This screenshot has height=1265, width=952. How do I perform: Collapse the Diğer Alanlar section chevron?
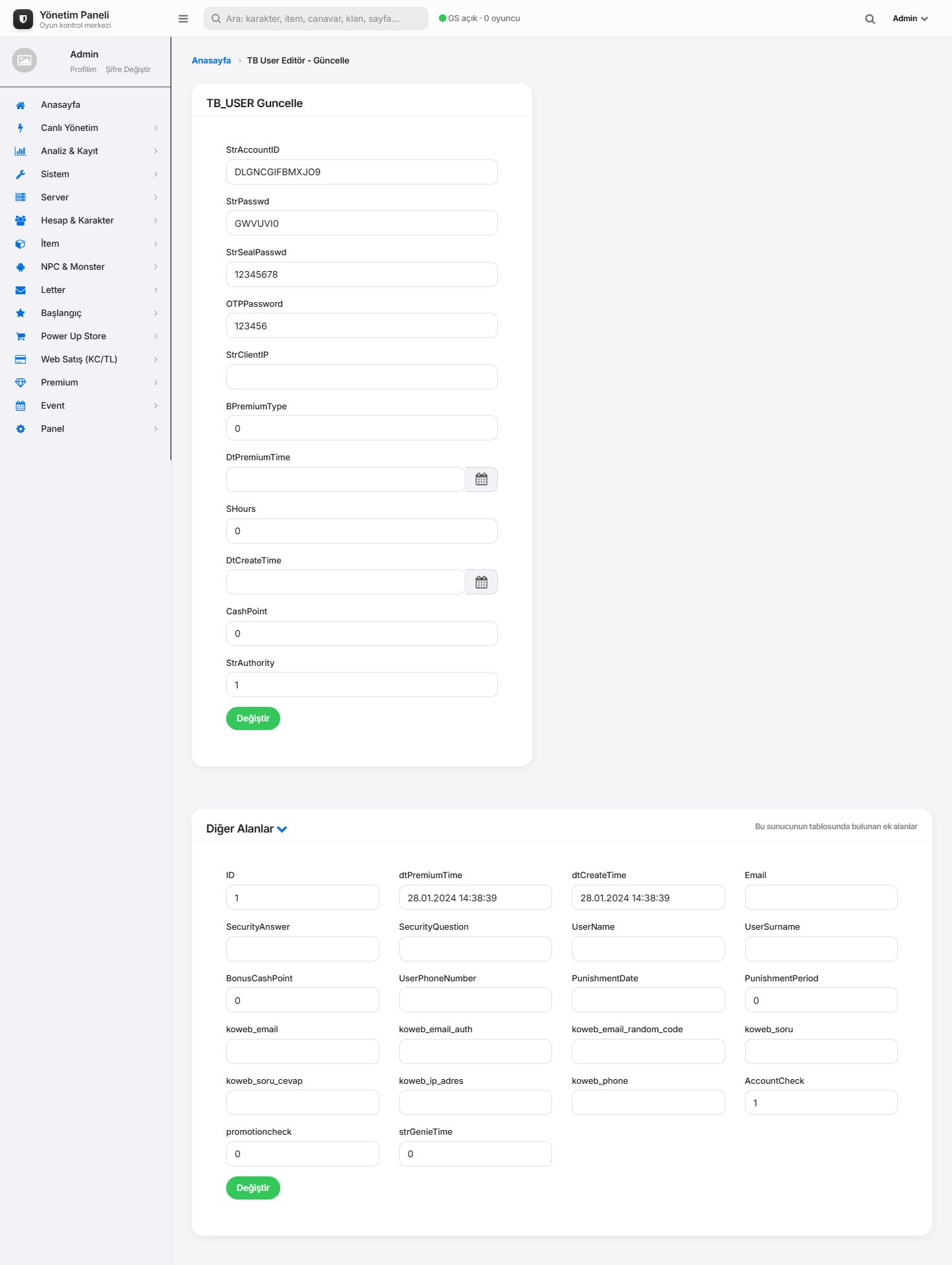[x=282, y=829]
